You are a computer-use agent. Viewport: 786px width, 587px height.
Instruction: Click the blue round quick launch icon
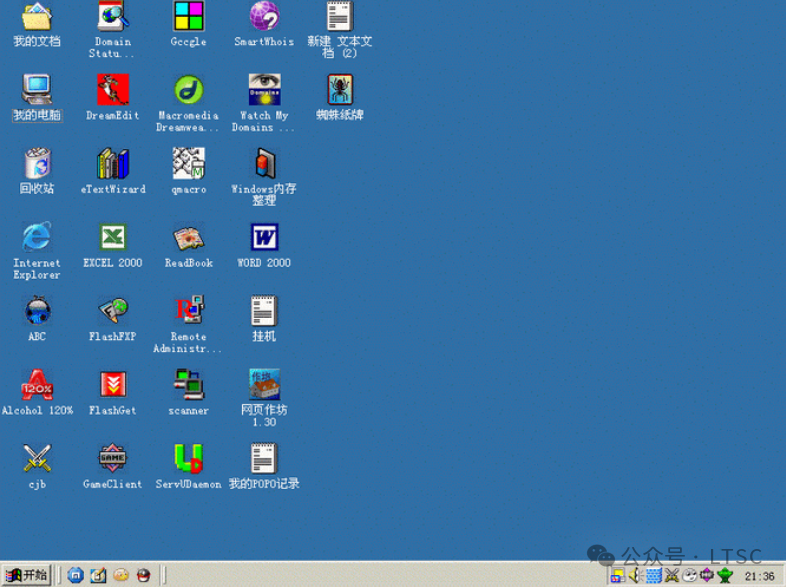click(x=76, y=575)
